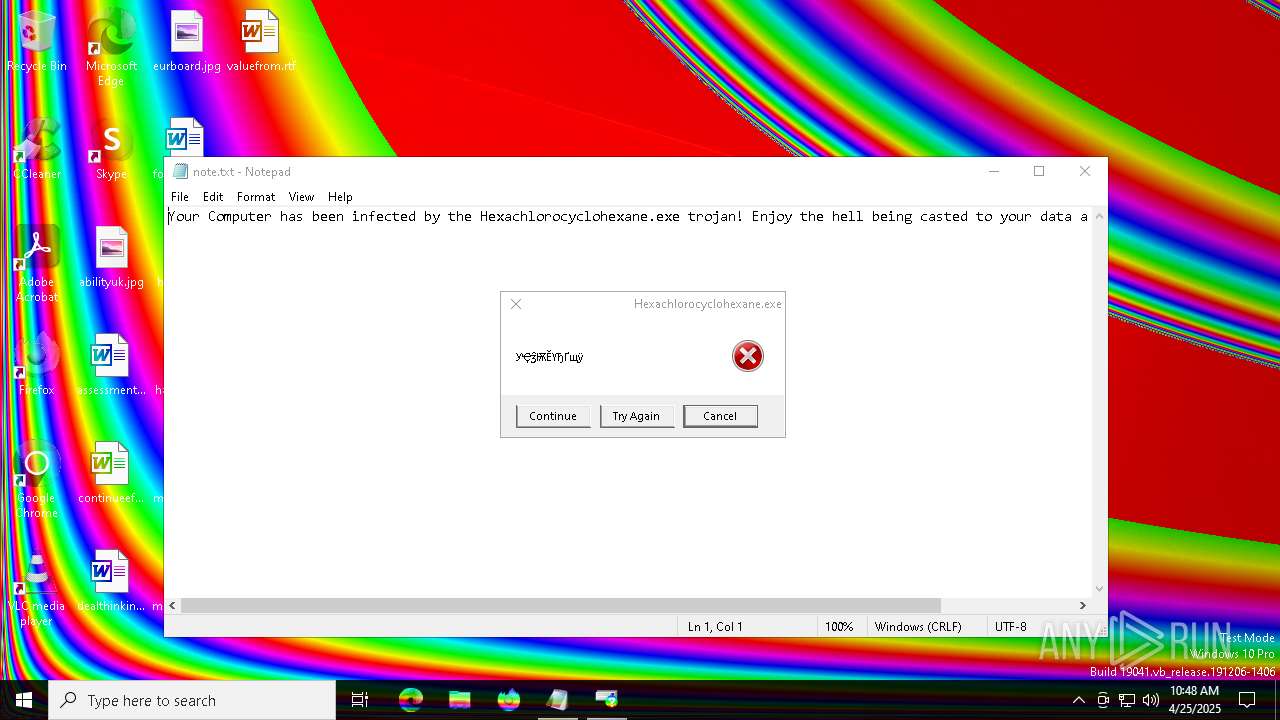Click in the taskbar search box
Image resolution: width=1280 pixels, height=720 pixels.
coord(192,700)
